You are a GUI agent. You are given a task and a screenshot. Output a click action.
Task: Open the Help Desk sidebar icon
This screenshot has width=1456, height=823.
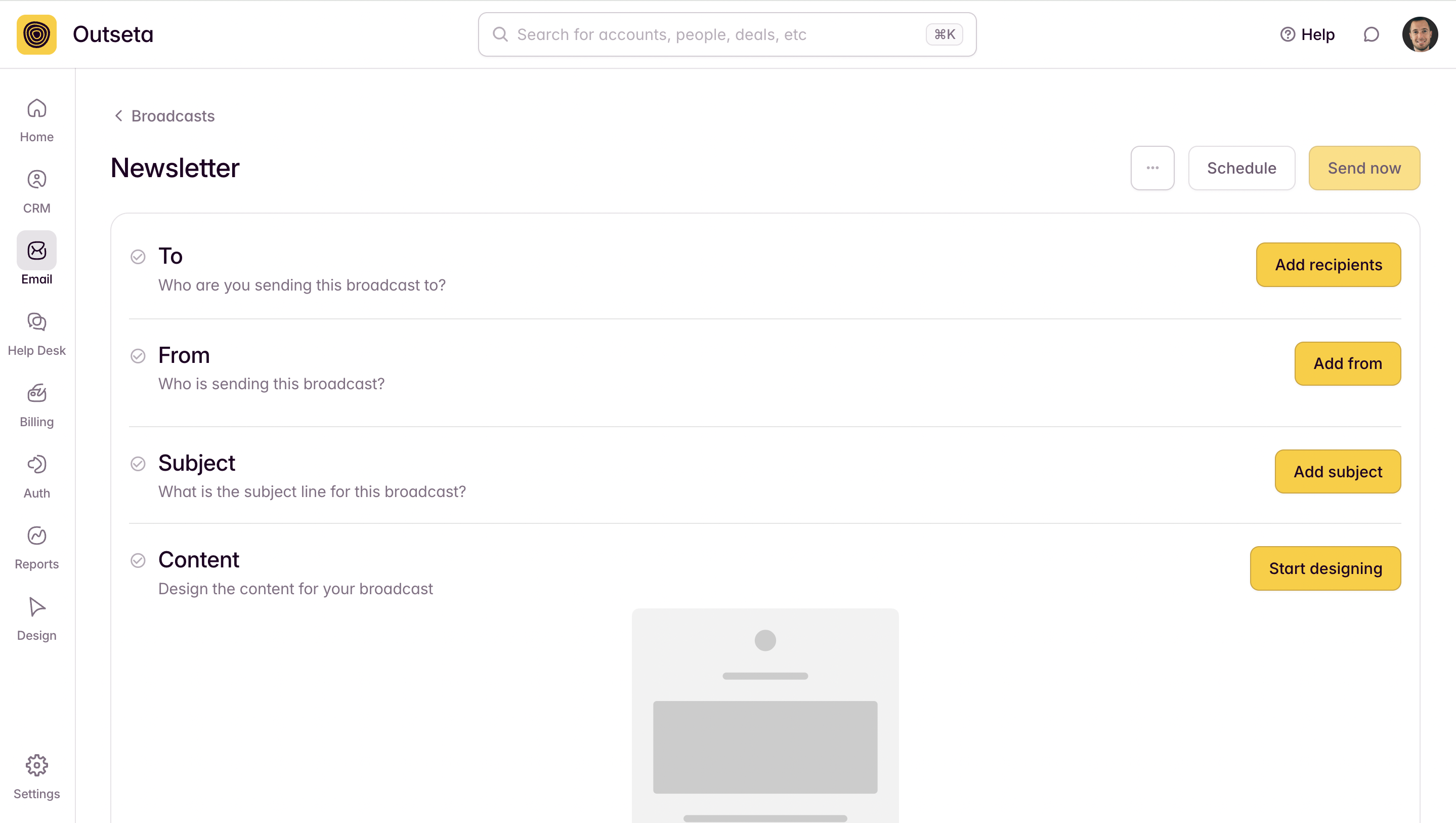[x=37, y=322]
